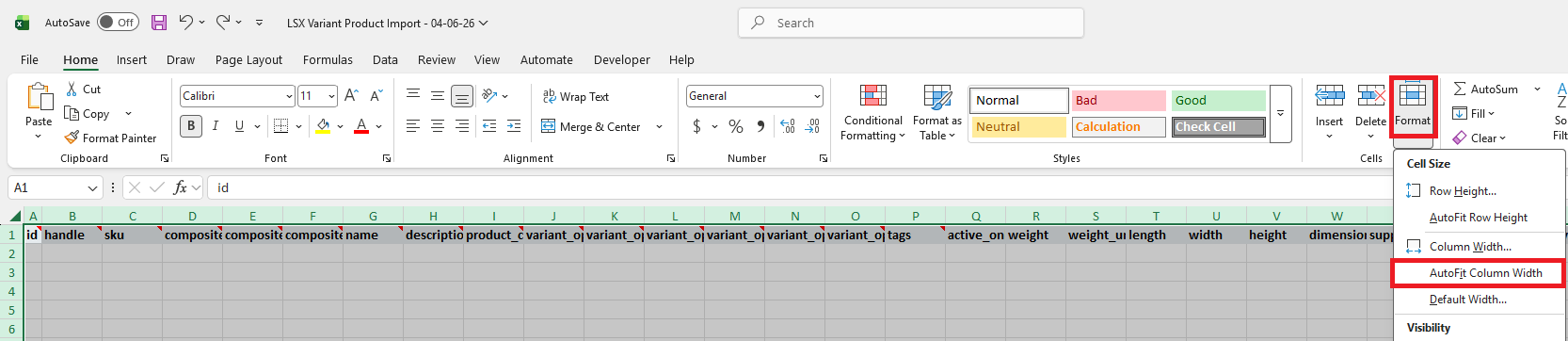This screenshot has height=341, width=1568.
Task: Choose Default Width menu item
Action: [x=1478, y=300]
